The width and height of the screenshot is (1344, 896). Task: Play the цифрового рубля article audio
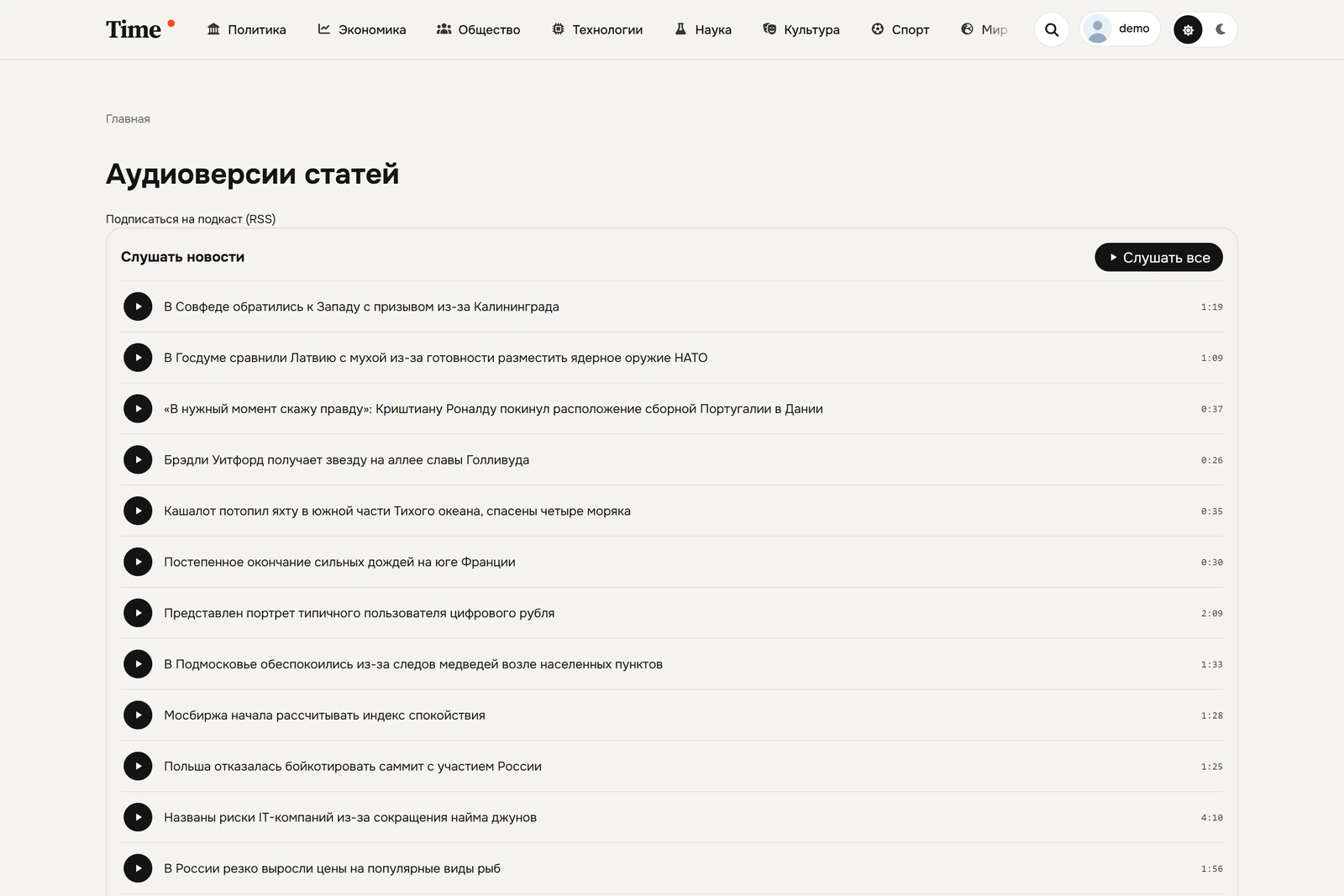[x=138, y=613]
